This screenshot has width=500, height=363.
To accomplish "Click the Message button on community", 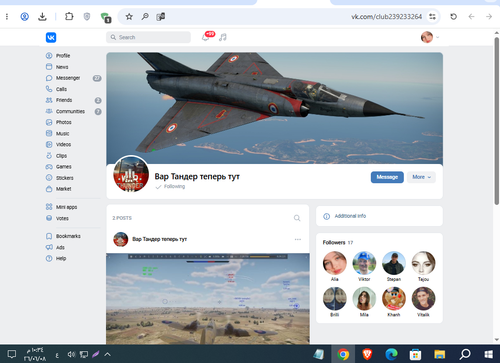I will click(387, 177).
